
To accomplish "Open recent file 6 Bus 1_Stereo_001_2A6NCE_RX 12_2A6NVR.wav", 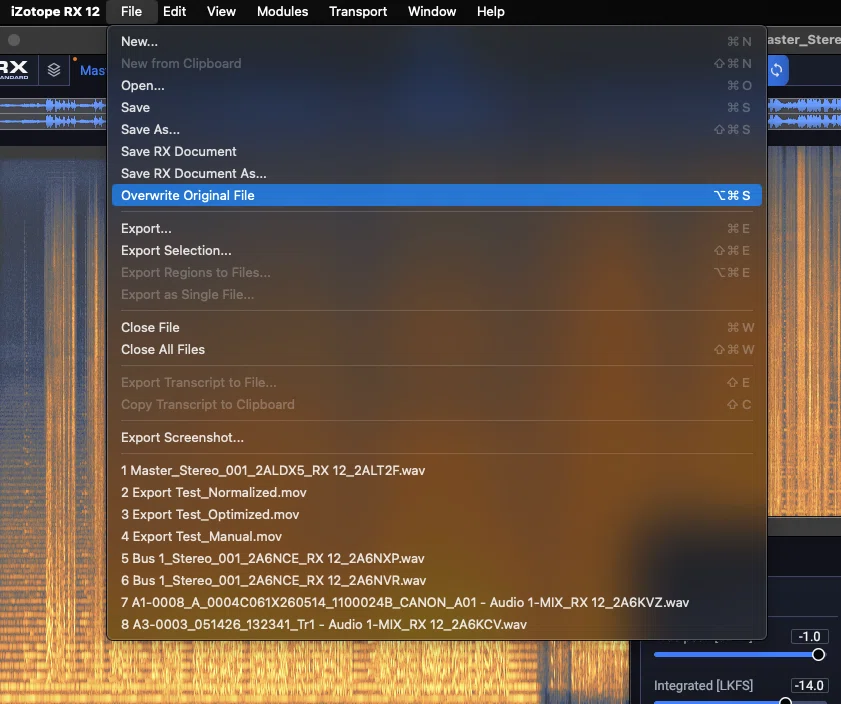I will click(x=437, y=580).
